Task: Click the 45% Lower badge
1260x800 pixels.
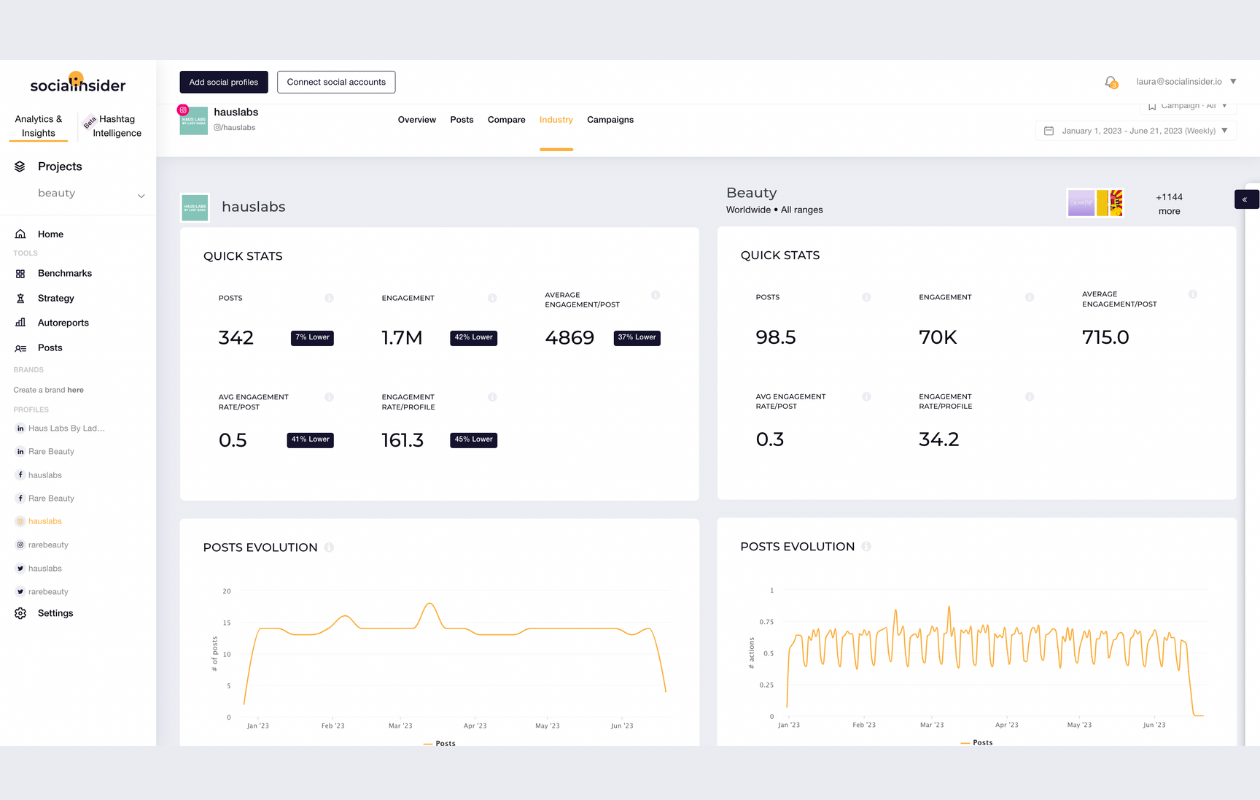Action: (x=474, y=439)
